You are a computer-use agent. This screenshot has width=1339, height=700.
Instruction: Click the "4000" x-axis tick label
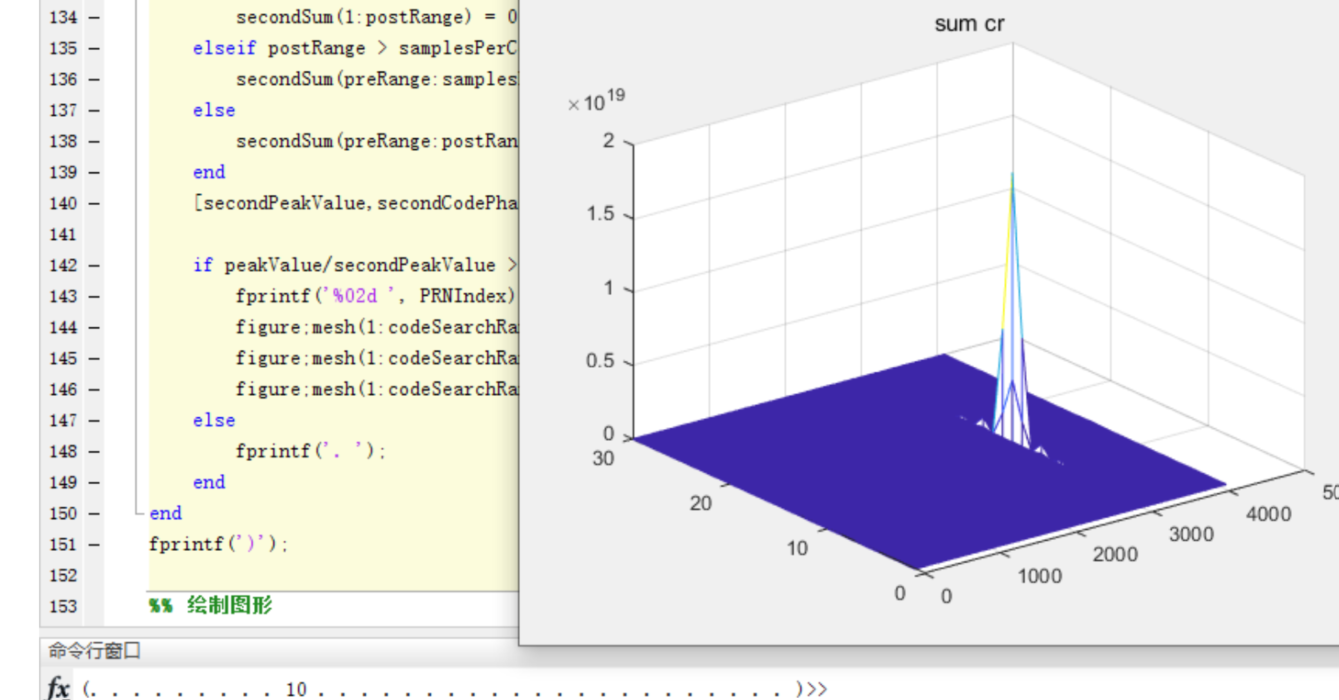[1269, 514]
